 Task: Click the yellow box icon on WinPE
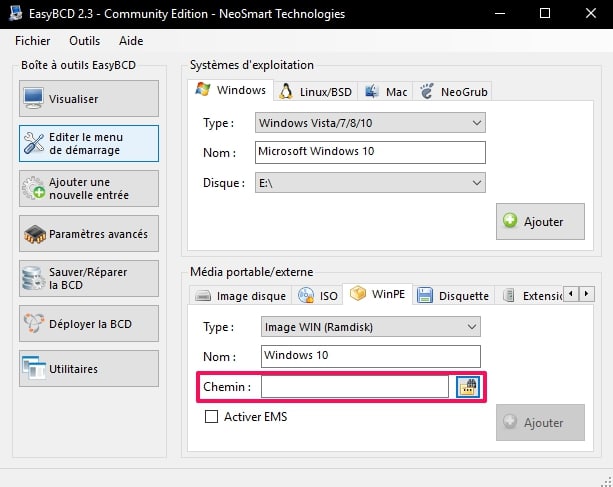(357, 293)
